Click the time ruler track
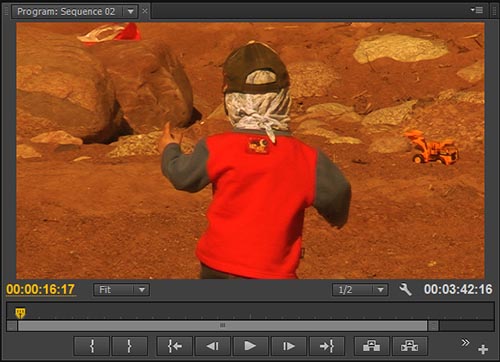This screenshot has height=362, width=500. click(250, 311)
